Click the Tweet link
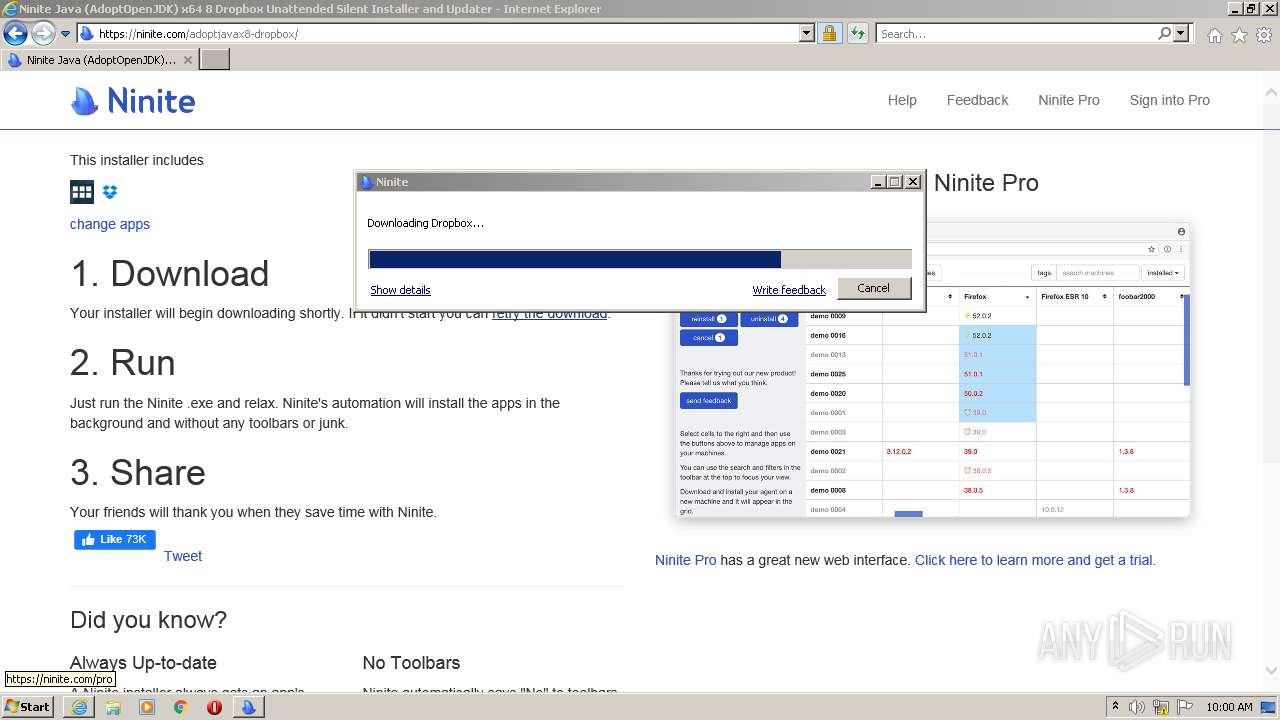 tap(183, 556)
